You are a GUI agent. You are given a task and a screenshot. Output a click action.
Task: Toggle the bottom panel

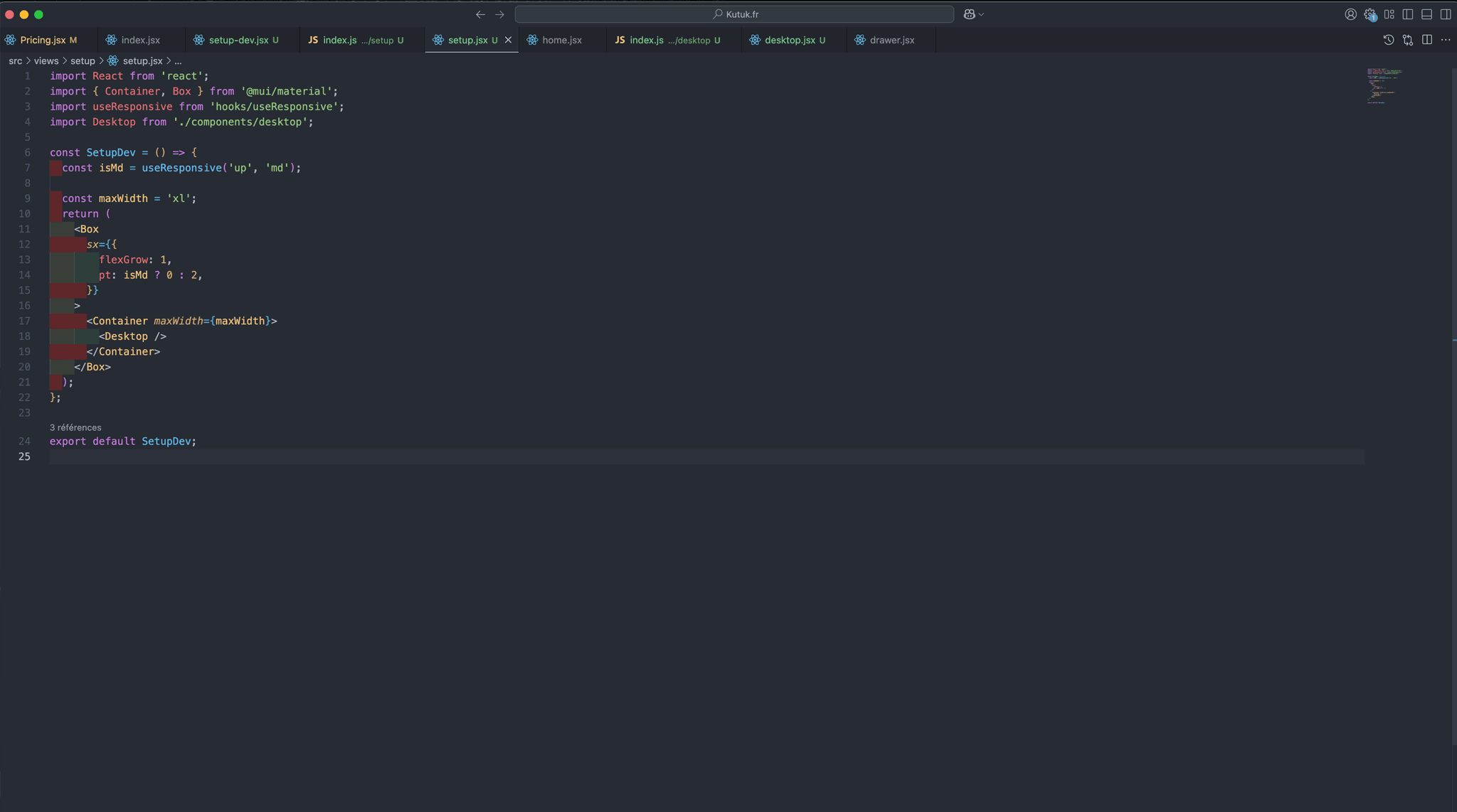(x=1426, y=14)
